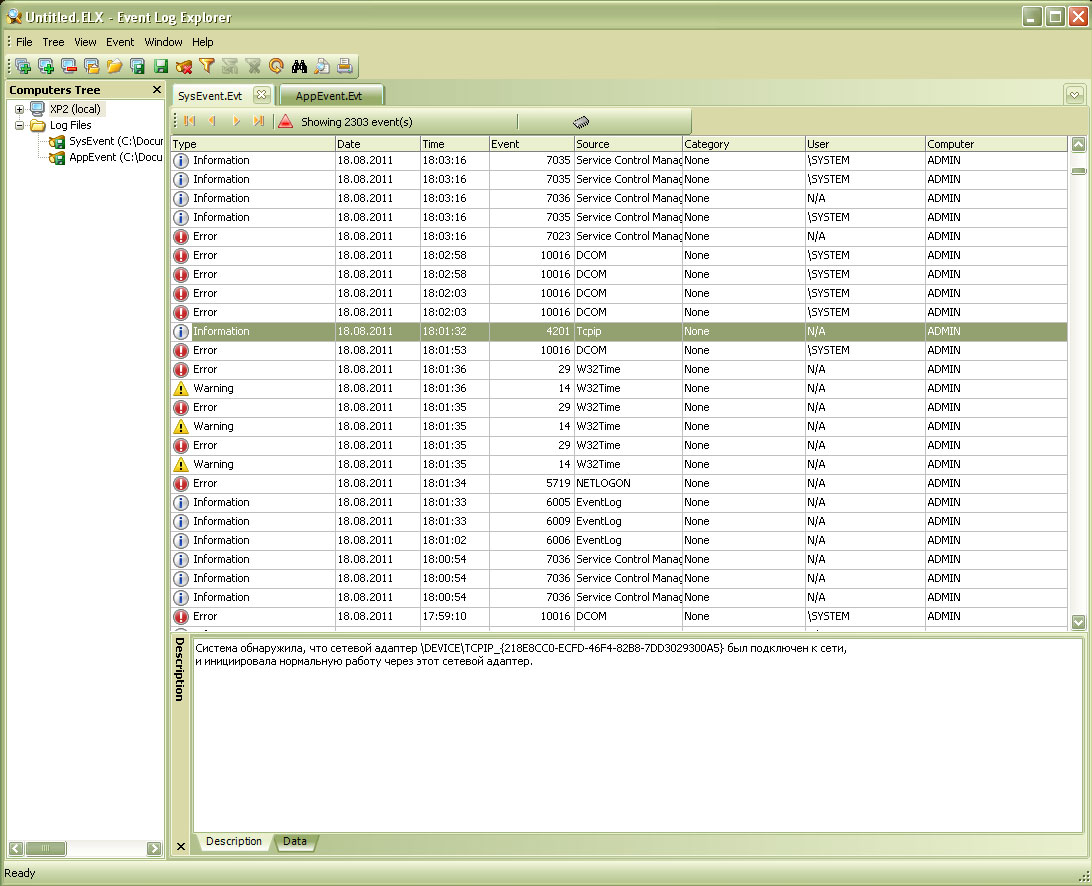This screenshot has width=1092, height=886.
Task: Close the SysEvent.Evt tab
Action: 260,95
